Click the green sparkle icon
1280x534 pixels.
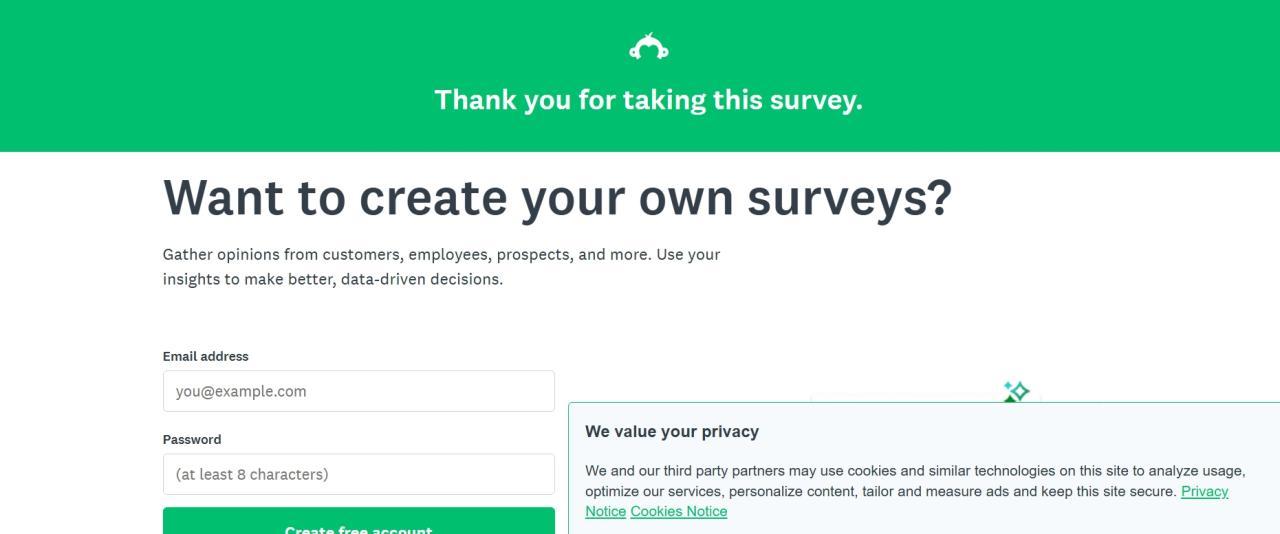pyautogui.click(x=1016, y=391)
